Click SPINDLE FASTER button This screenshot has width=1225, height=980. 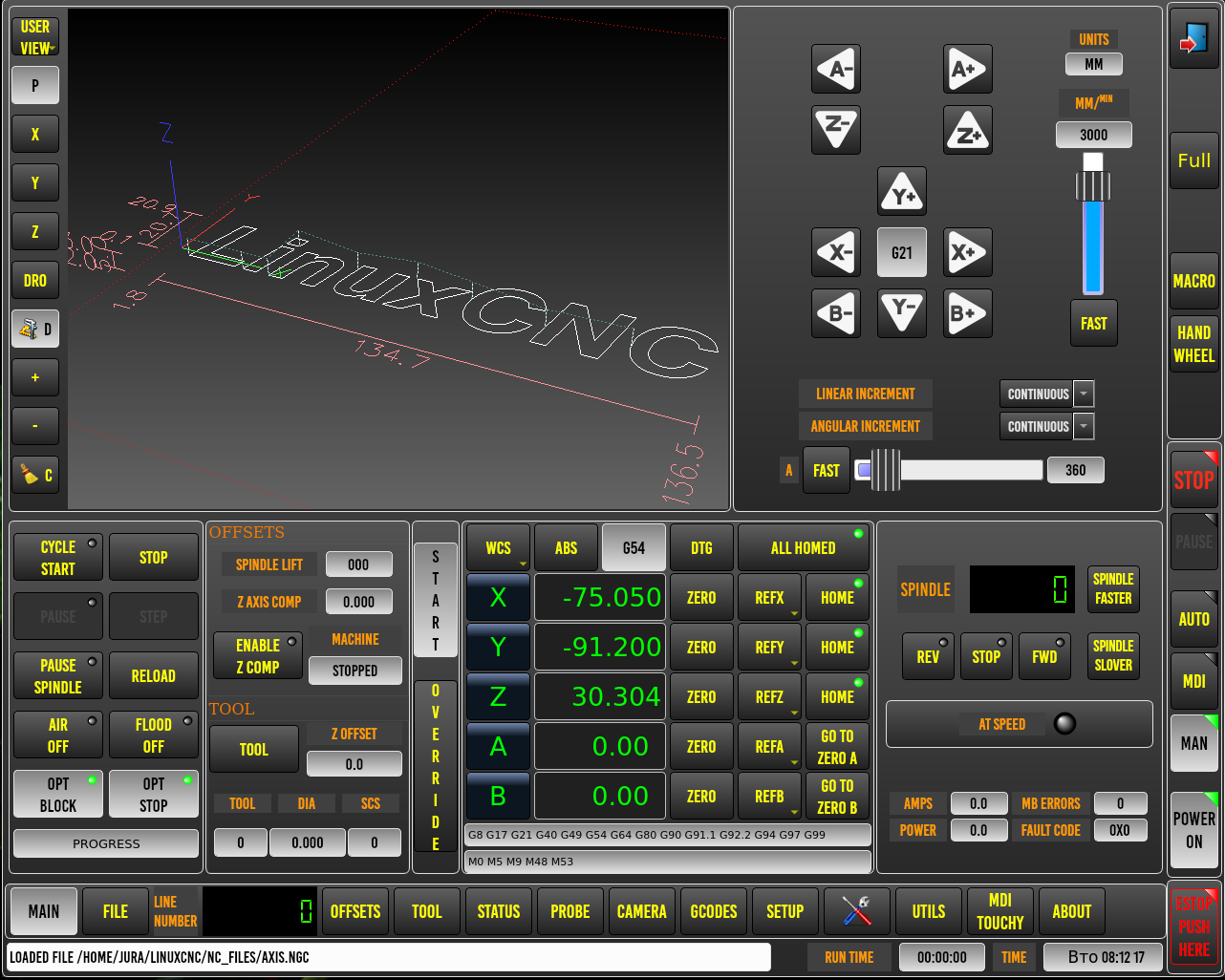tap(1113, 588)
